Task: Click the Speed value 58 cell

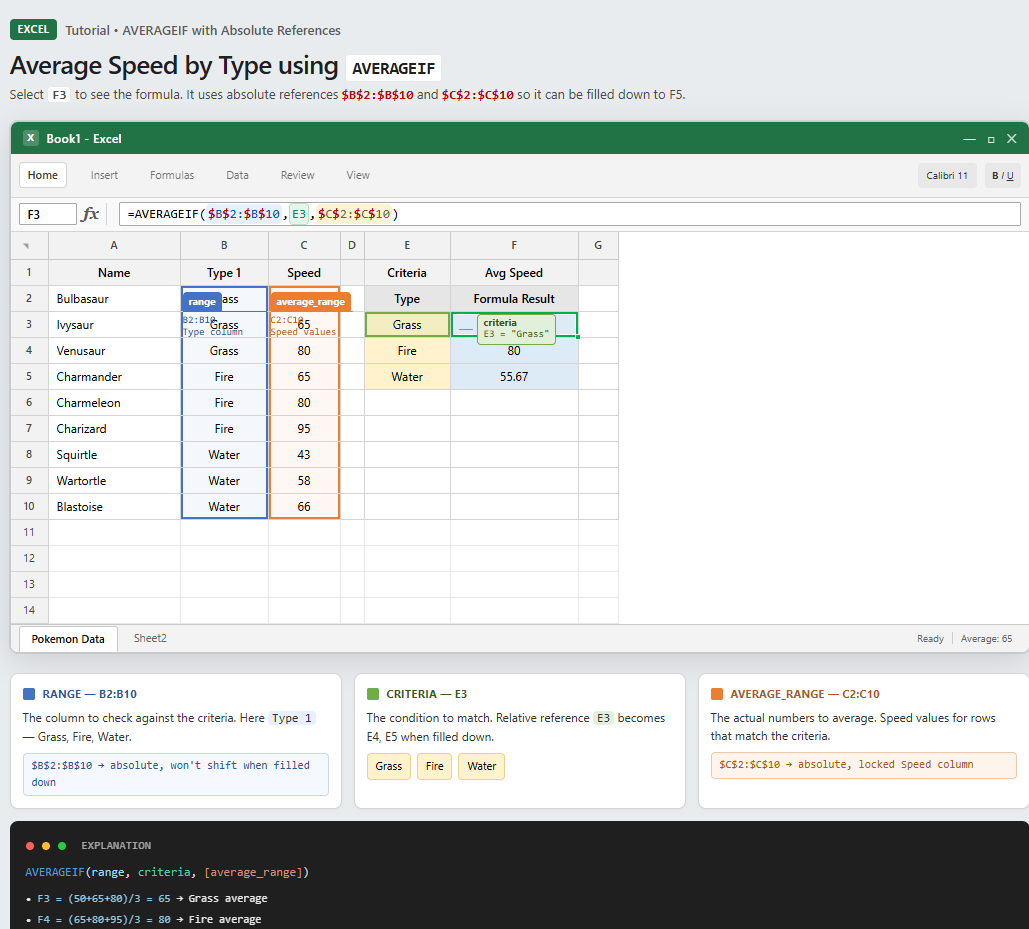Action: tap(304, 481)
